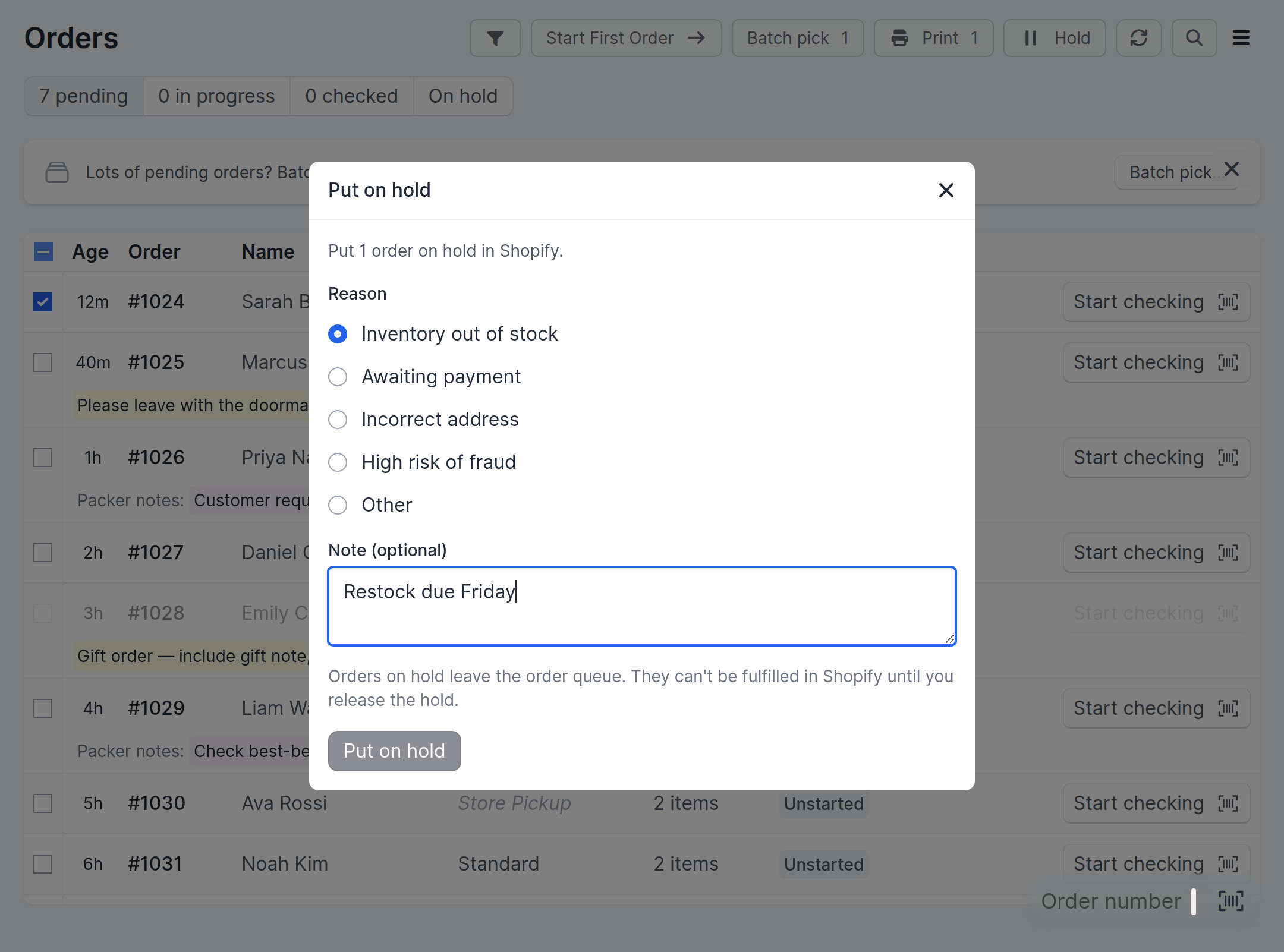The width and height of the screenshot is (1284, 952).
Task: Check order #1026 checkbox
Action: (43, 458)
